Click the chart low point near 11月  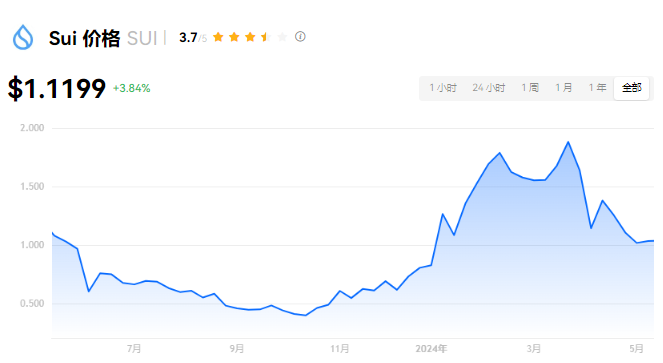[306, 315]
